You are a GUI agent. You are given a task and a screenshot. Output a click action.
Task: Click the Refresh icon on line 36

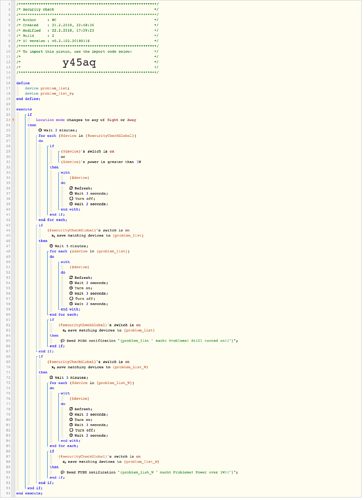[71, 188]
